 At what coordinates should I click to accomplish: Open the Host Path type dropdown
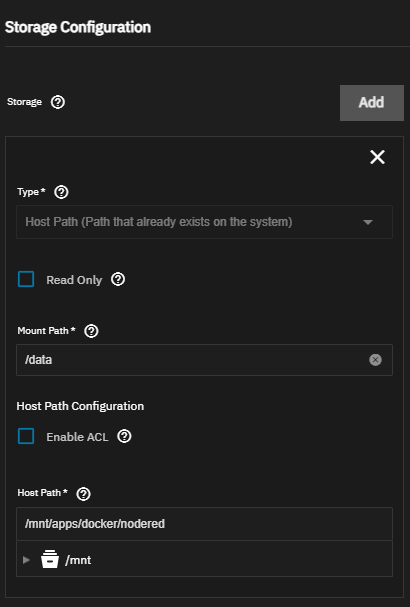click(x=204, y=222)
